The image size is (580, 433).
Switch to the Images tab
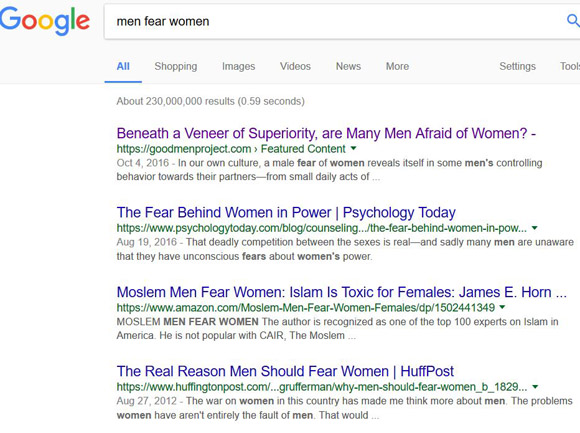pos(239,67)
